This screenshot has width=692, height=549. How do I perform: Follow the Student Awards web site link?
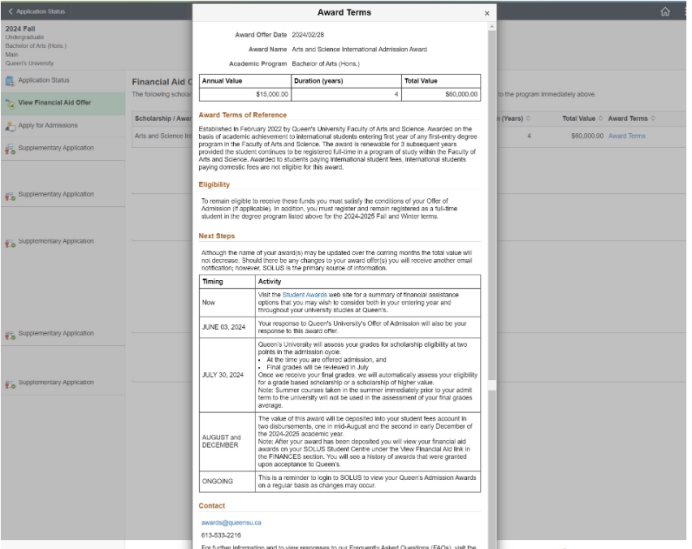point(304,295)
